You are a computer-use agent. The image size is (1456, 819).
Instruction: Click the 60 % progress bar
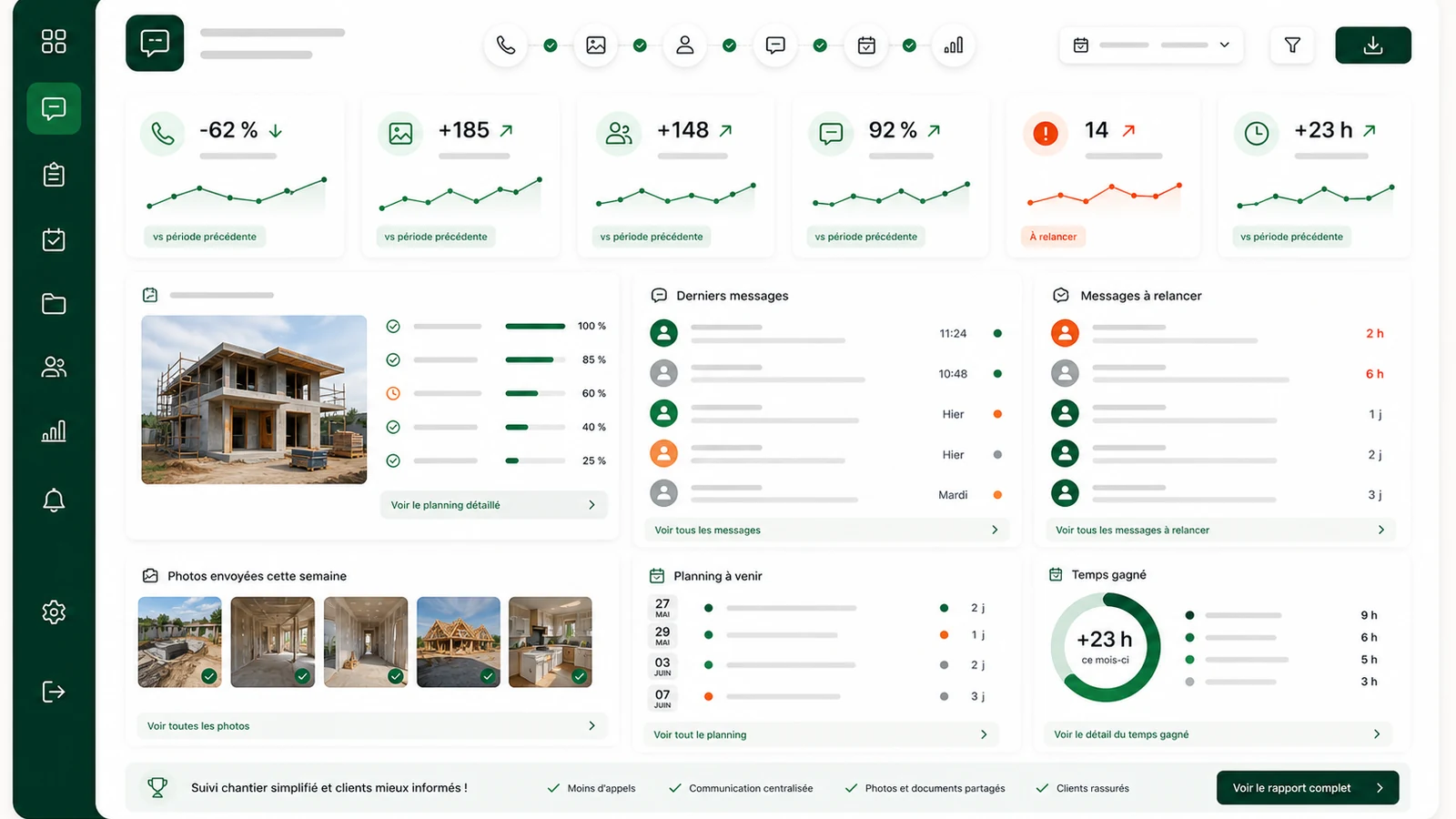tap(535, 393)
